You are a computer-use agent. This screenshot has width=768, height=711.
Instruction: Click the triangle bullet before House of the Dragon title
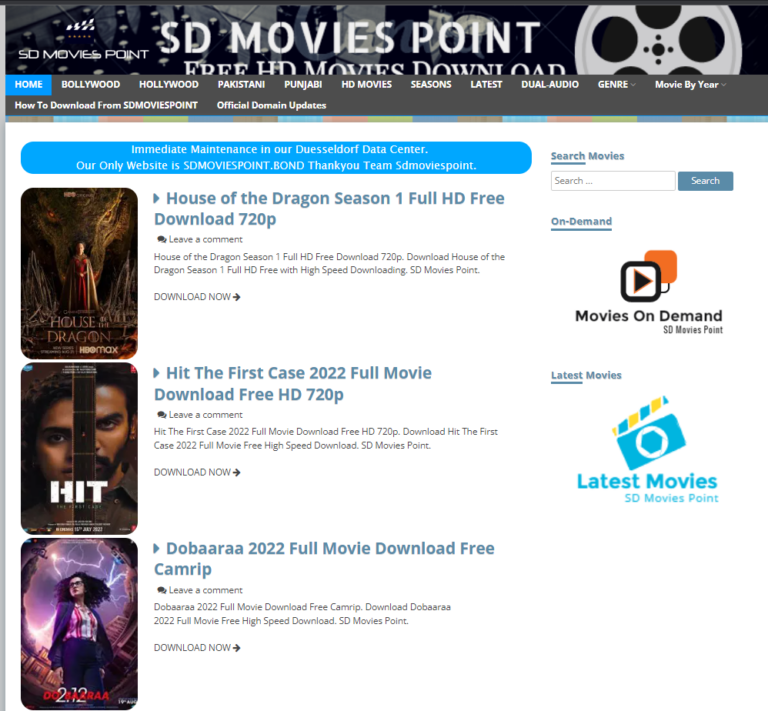pos(157,198)
